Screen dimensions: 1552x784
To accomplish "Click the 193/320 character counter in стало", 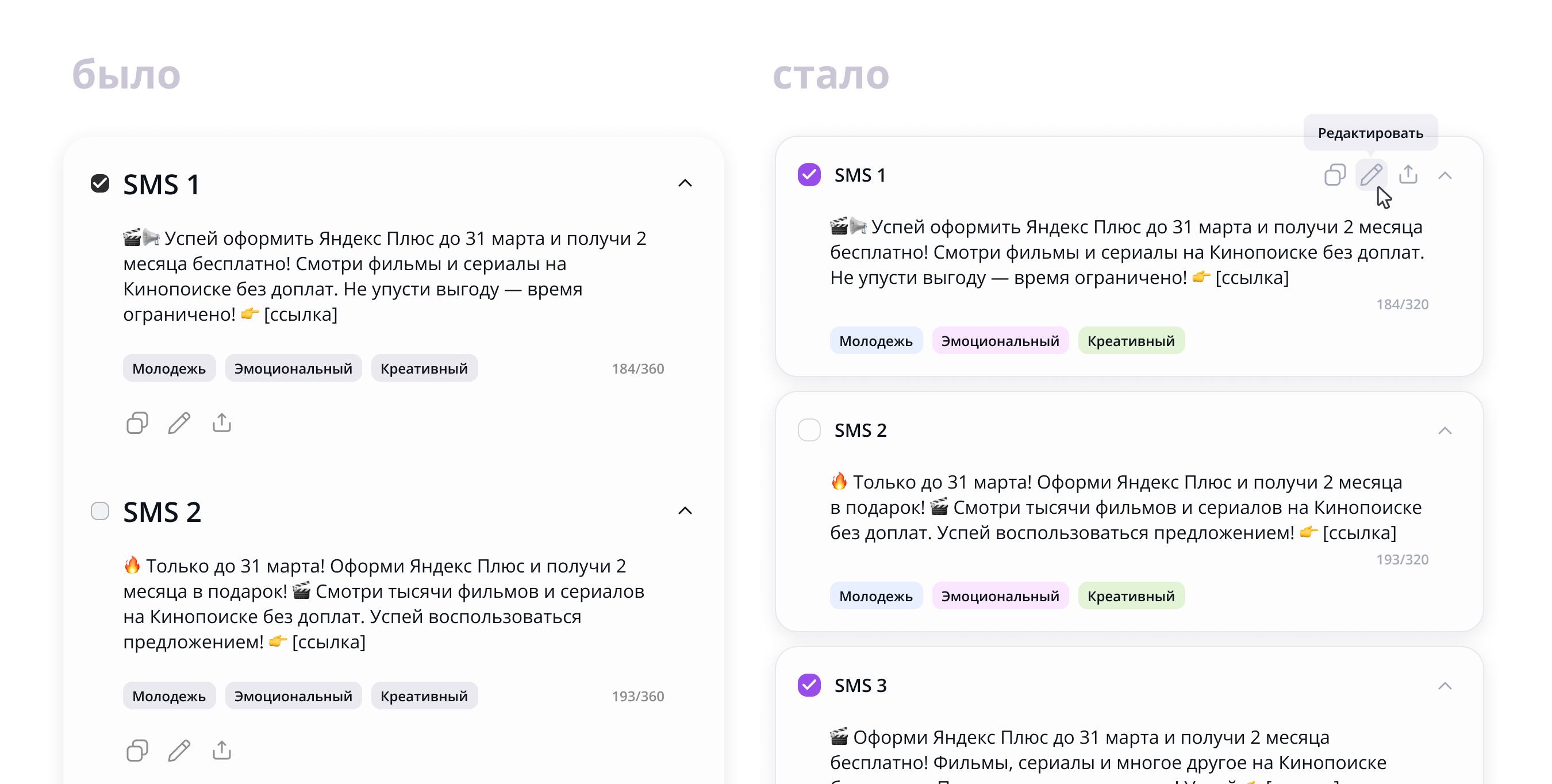I will 1402,559.
